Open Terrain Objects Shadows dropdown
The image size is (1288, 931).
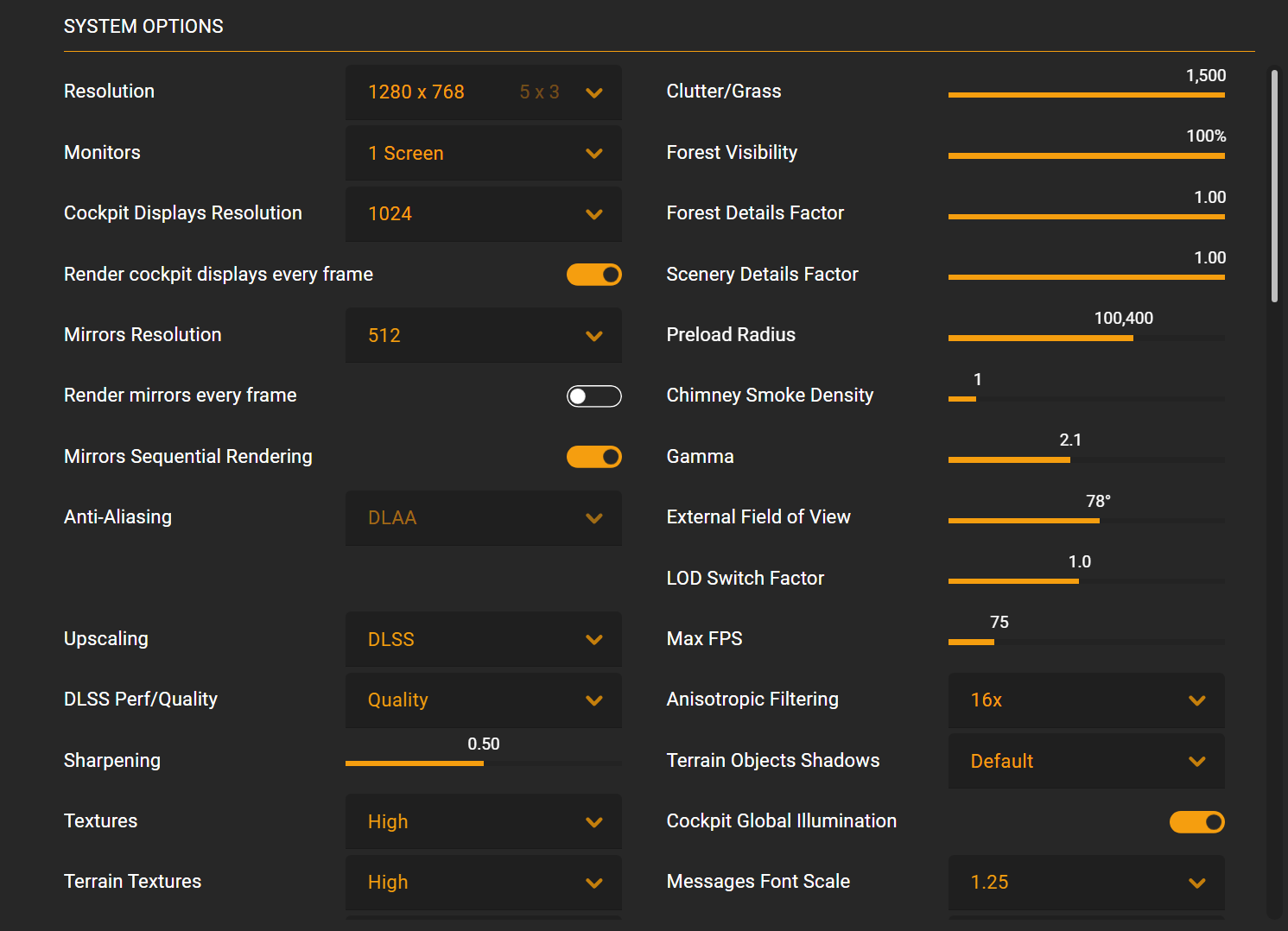(x=1086, y=762)
